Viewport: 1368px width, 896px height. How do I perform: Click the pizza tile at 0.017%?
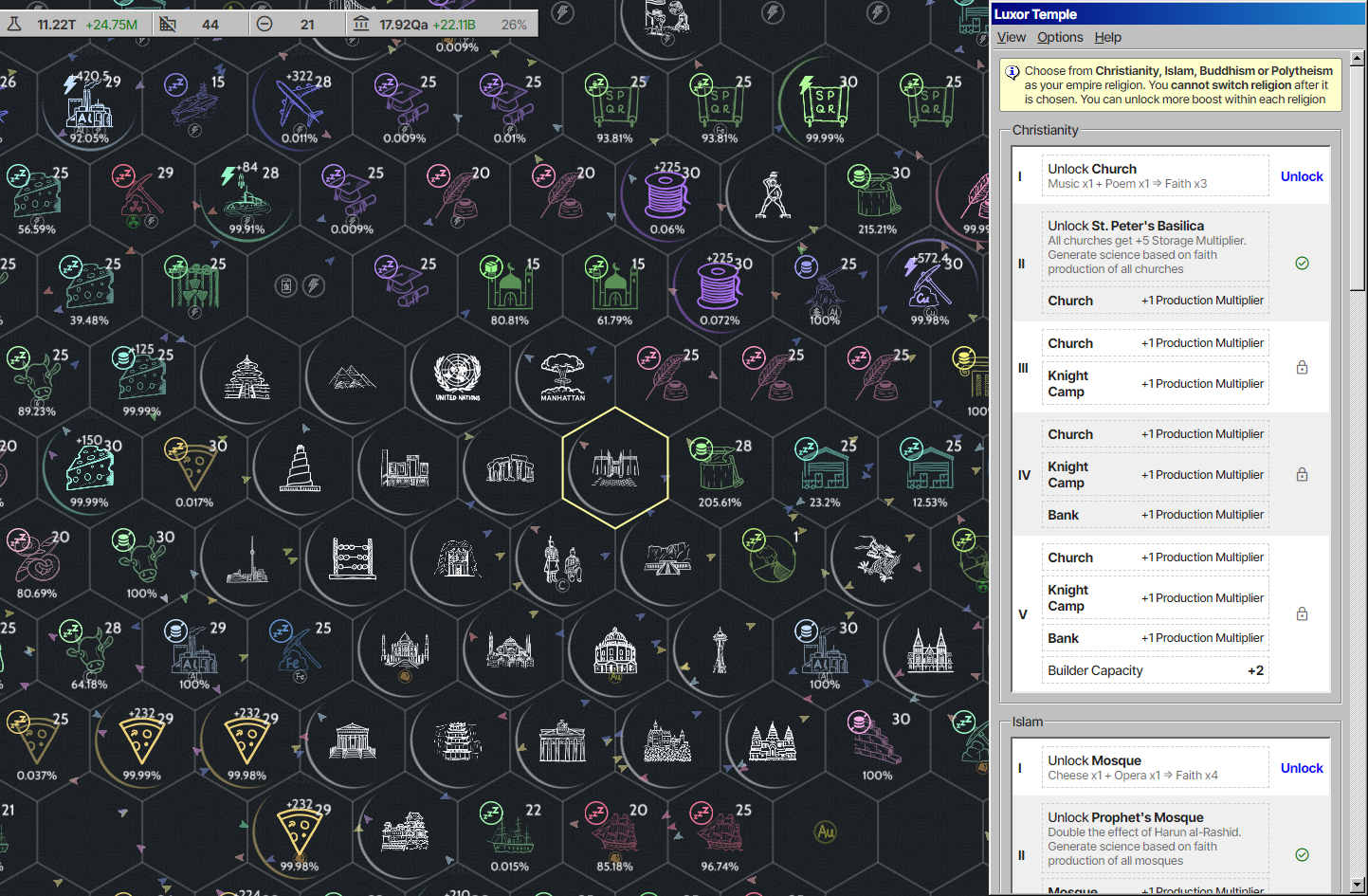194,467
